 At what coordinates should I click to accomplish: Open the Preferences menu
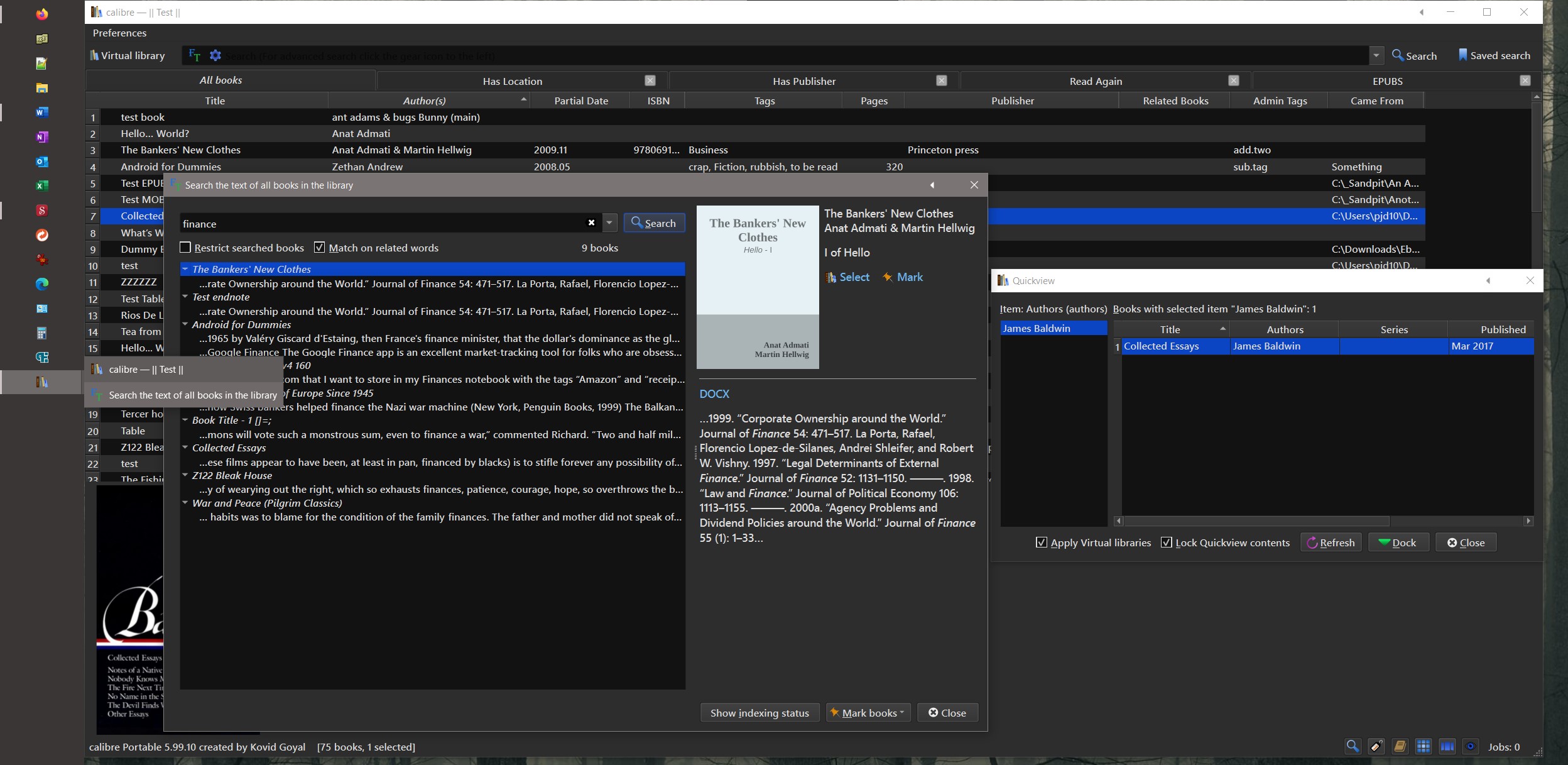tap(119, 33)
